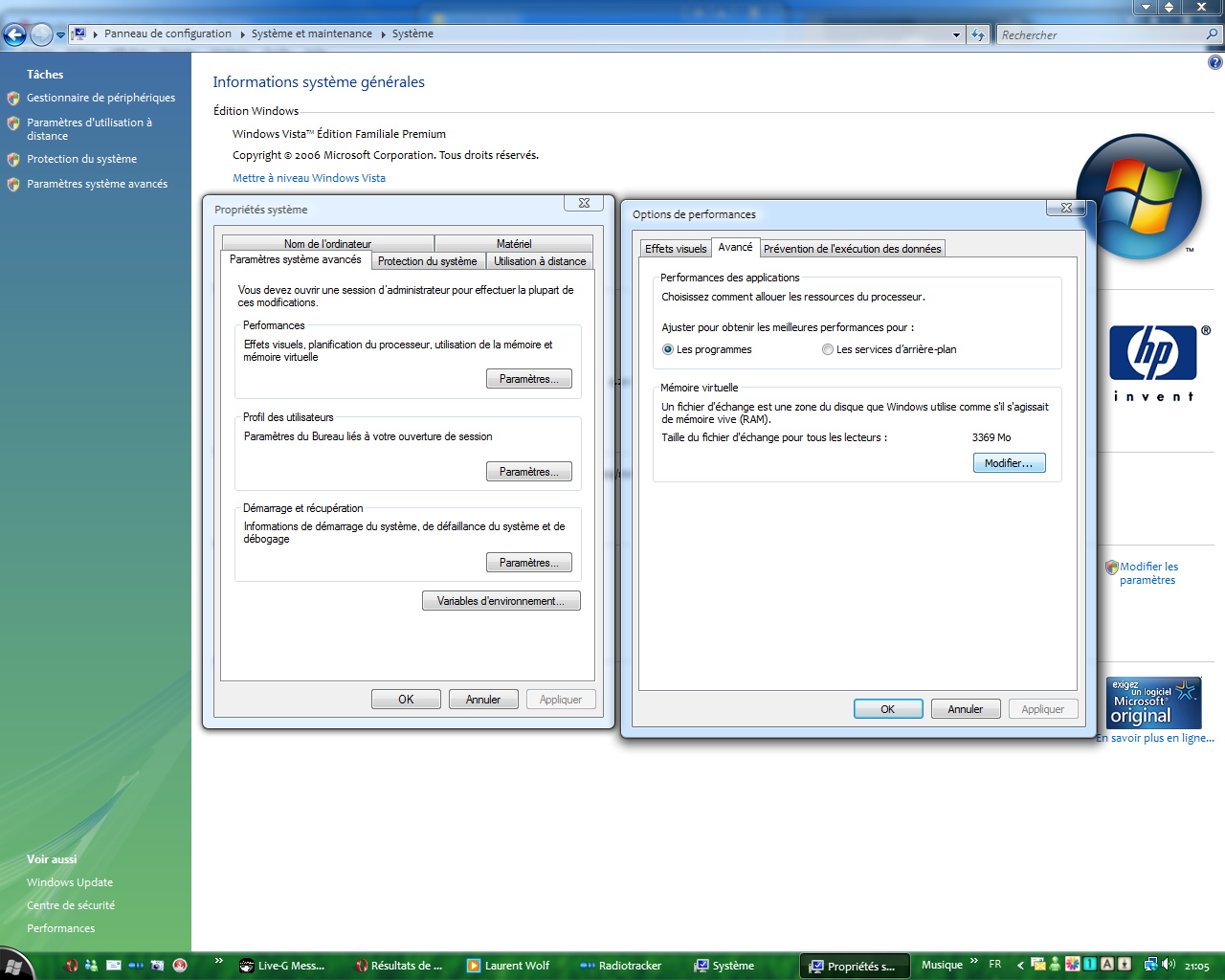
Task: Click Modifier les paramètres link
Action: click(x=1148, y=573)
